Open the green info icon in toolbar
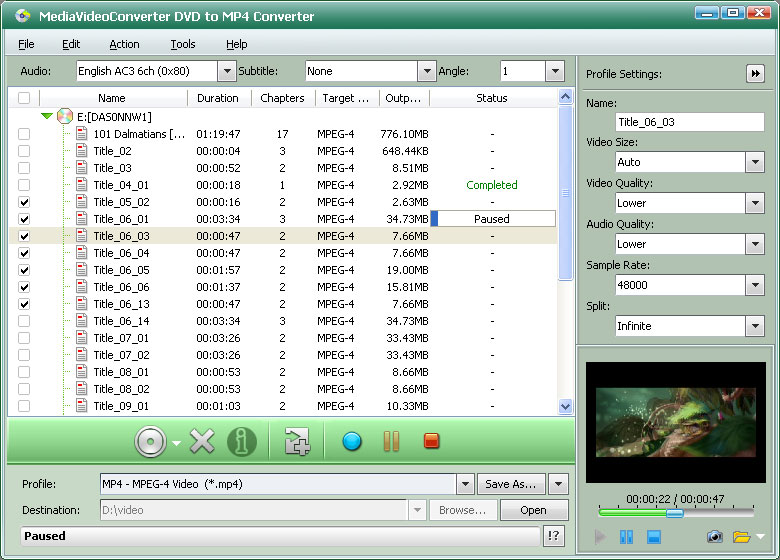The height and width of the screenshot is (560, 780). point(241,441)
